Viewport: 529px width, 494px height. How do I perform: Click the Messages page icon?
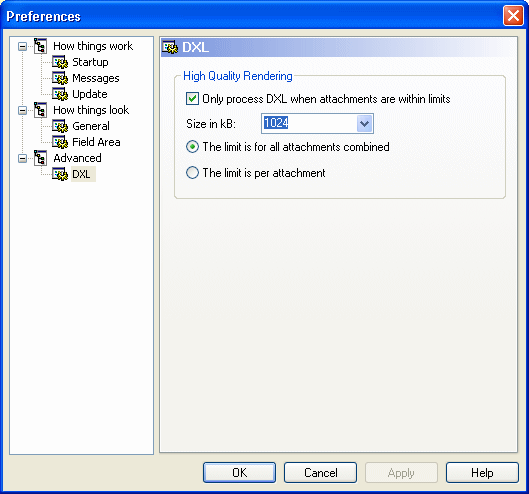coord(60,78)
